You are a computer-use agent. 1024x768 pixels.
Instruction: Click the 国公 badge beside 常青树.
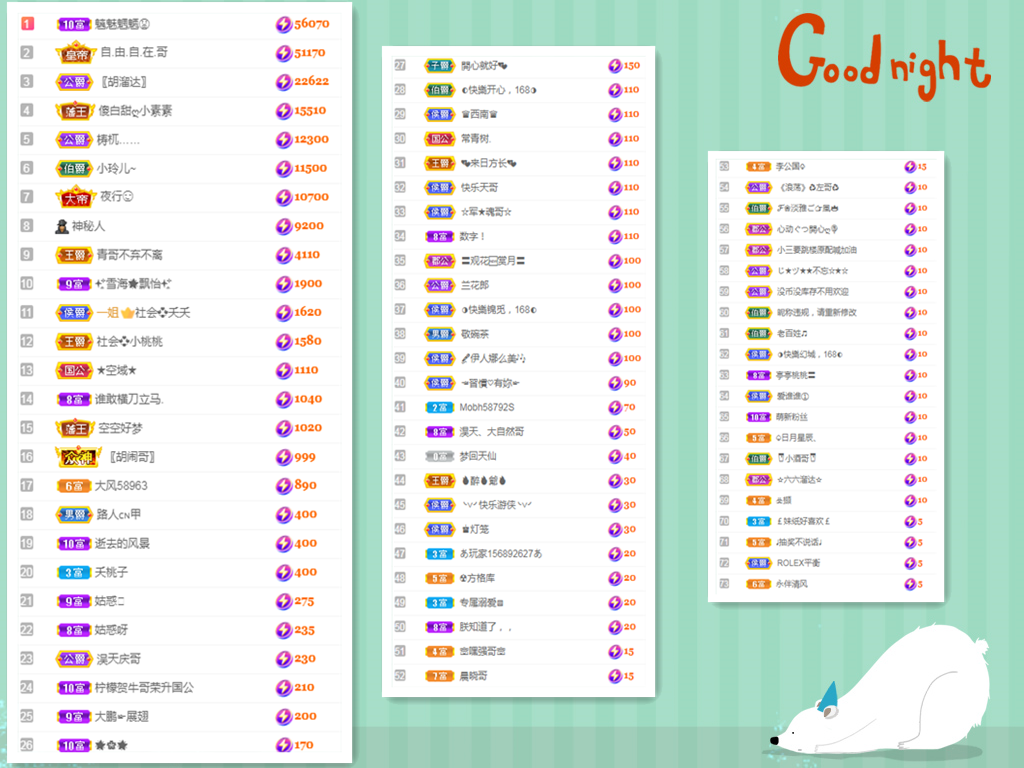439,138
